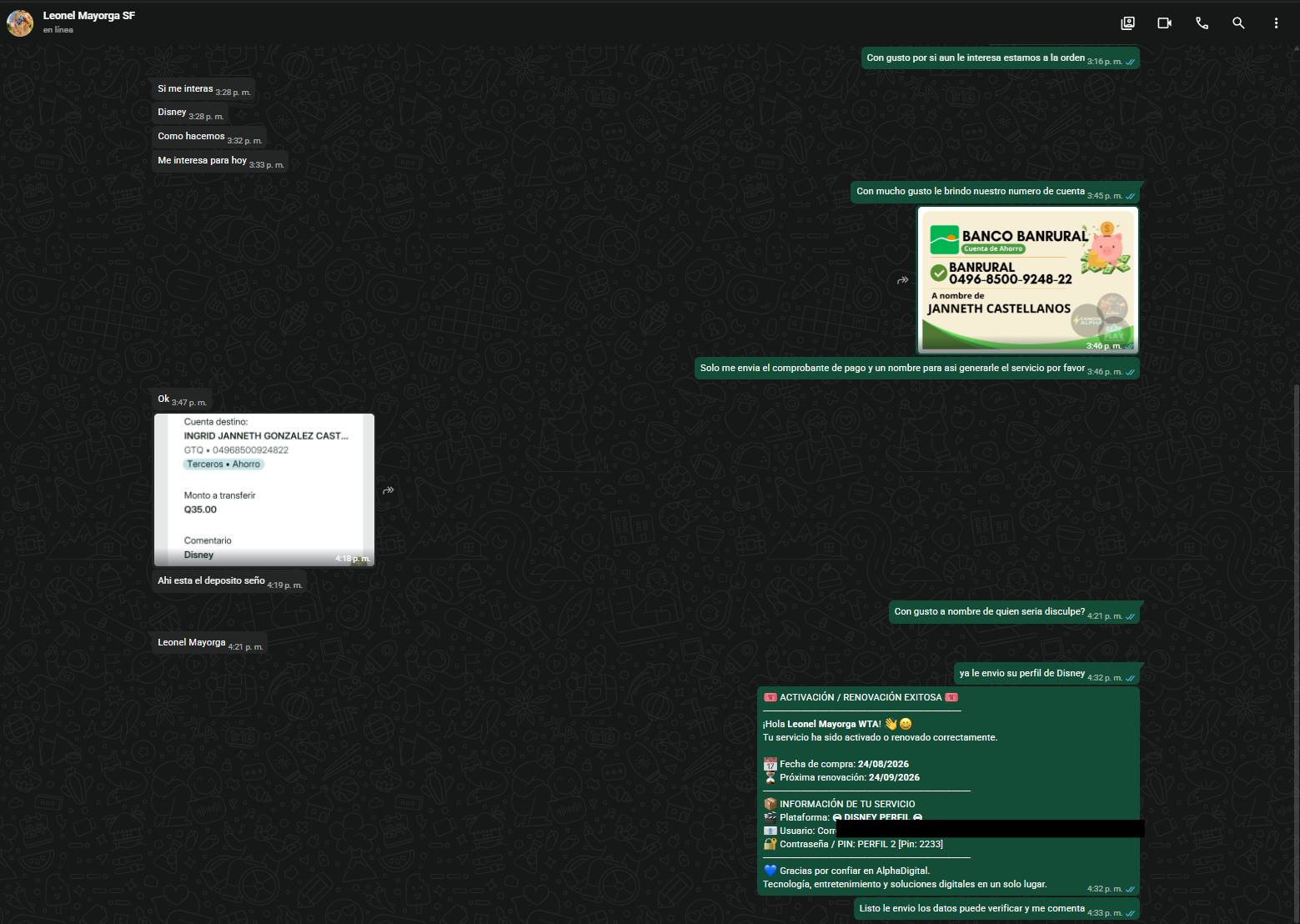The image size is (1300, 924).
Task: Click the 'Próxima renovación: 24/09/2026' line
Action: point(841,777)
